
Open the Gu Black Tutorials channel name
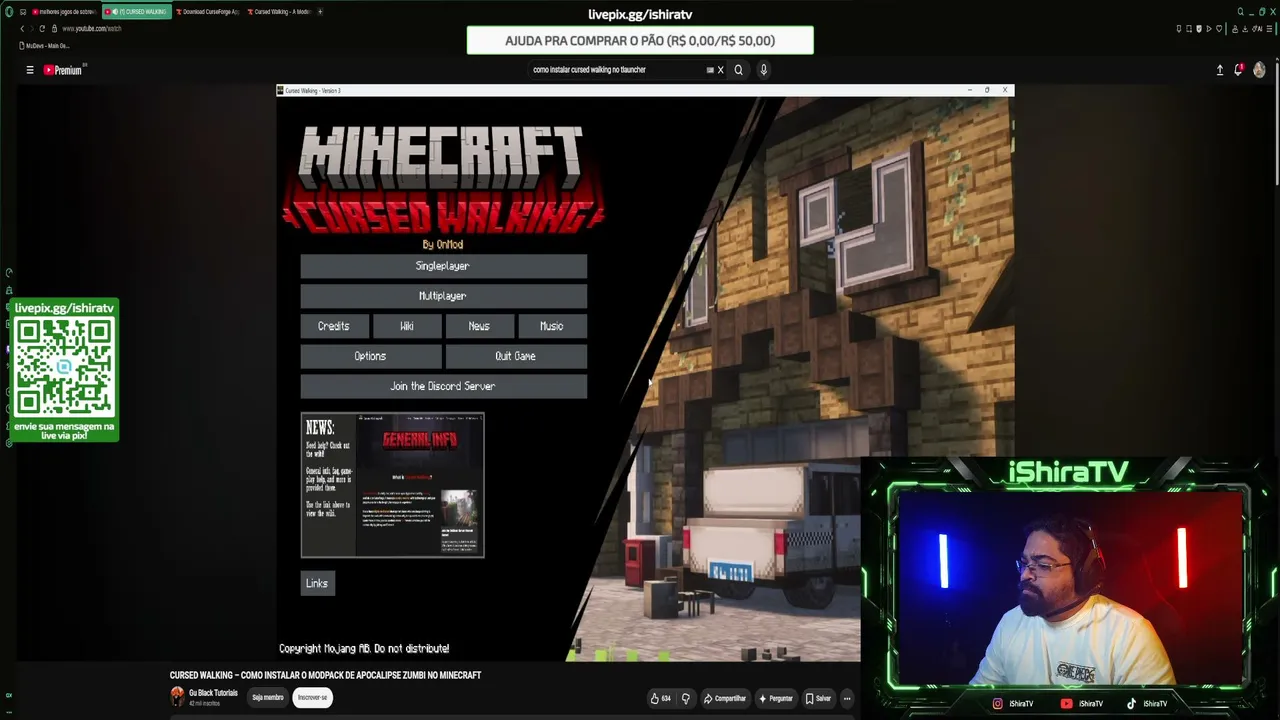point(213,693)
